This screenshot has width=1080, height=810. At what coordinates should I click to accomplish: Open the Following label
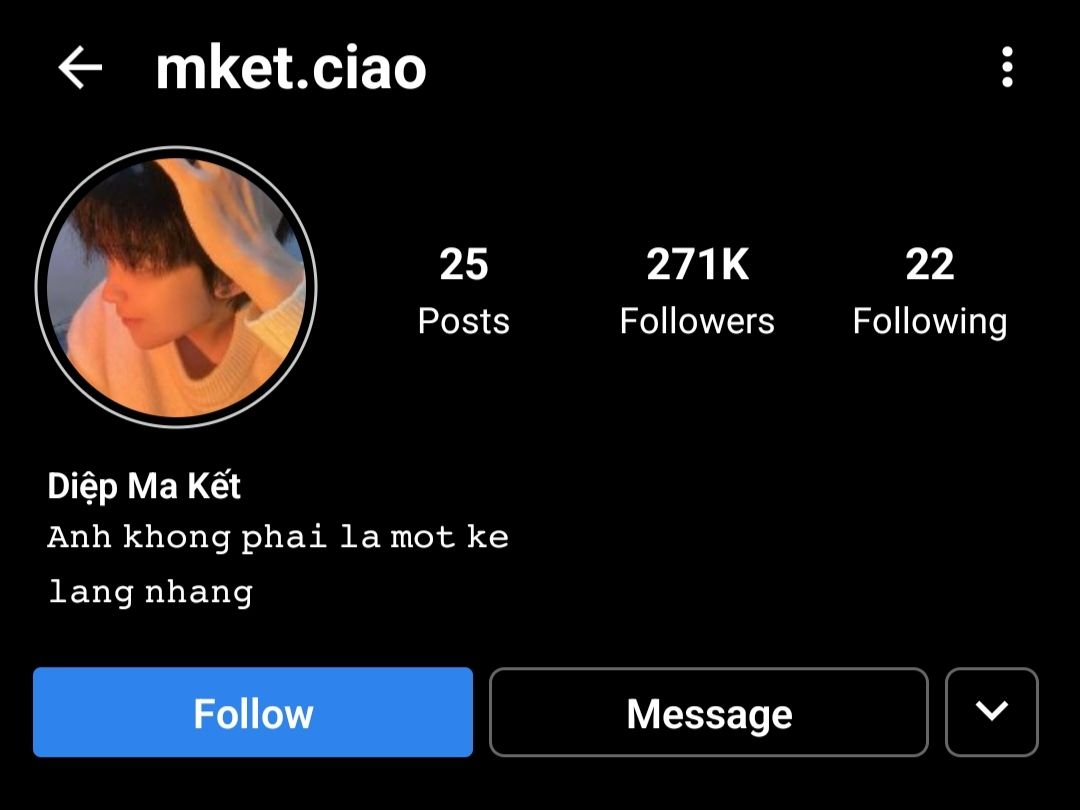(930, 322)
